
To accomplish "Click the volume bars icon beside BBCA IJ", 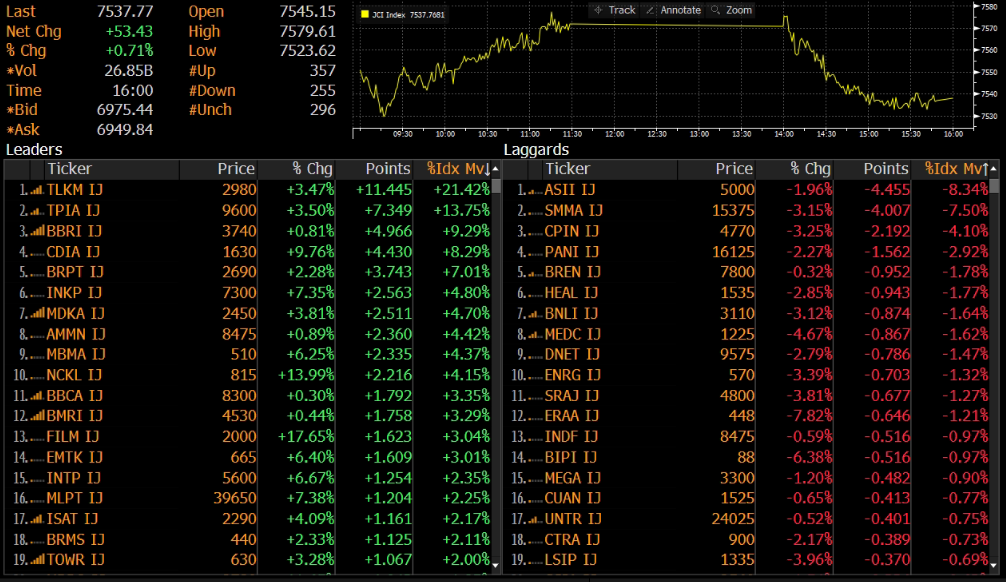I will pos(37,396).
